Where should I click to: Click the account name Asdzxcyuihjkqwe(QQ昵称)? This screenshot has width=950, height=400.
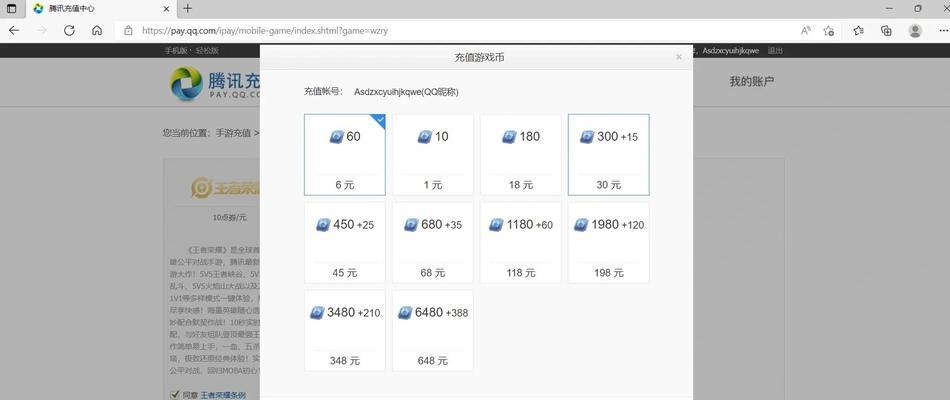click(x=406, y=92)
